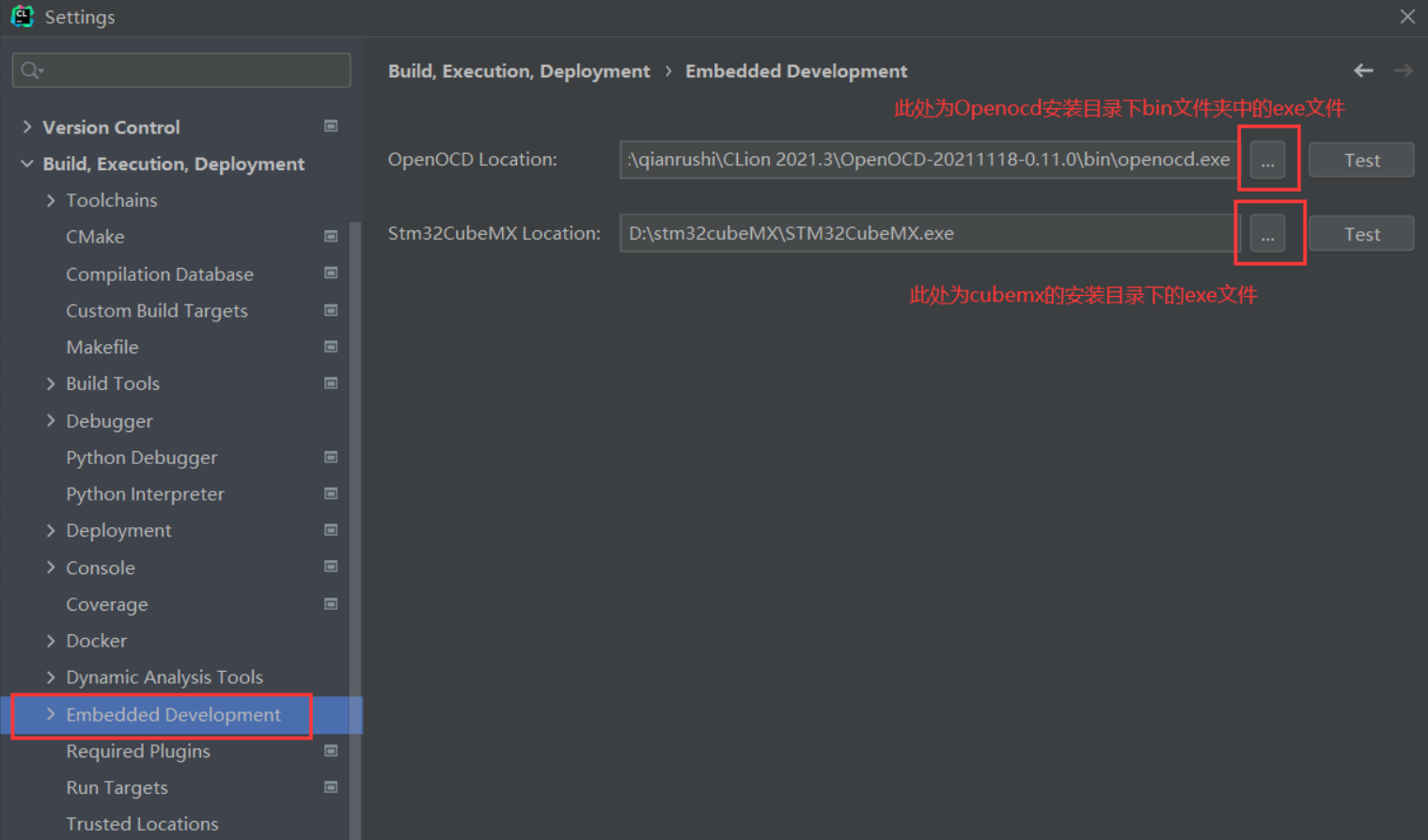The image size is (1428, 840).
Task: Browse for Stm32CubeMX location with ellipsis button
Action: (x=1267, y=234)
